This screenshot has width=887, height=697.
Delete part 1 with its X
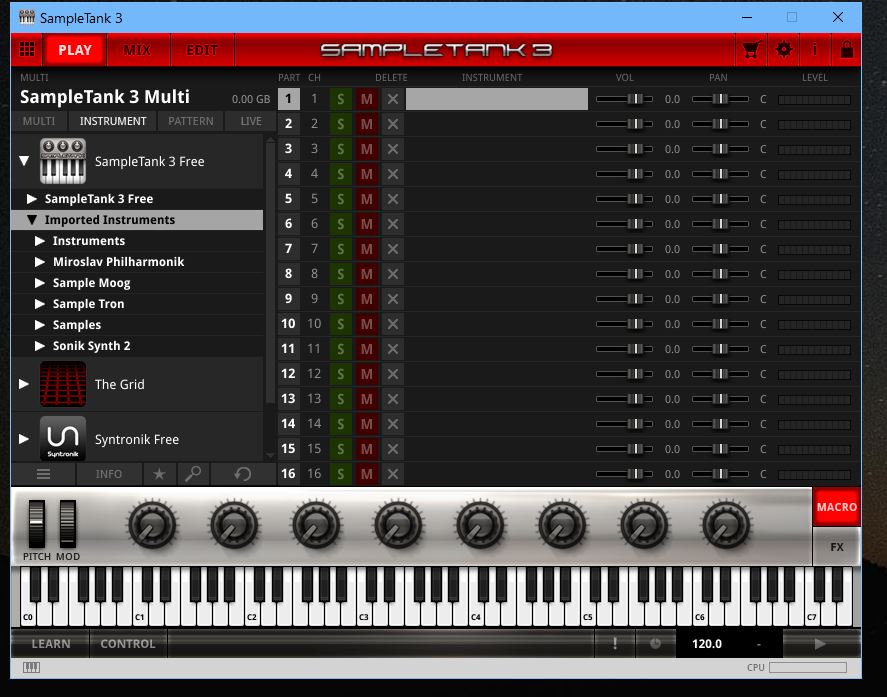tap(393, 99)
